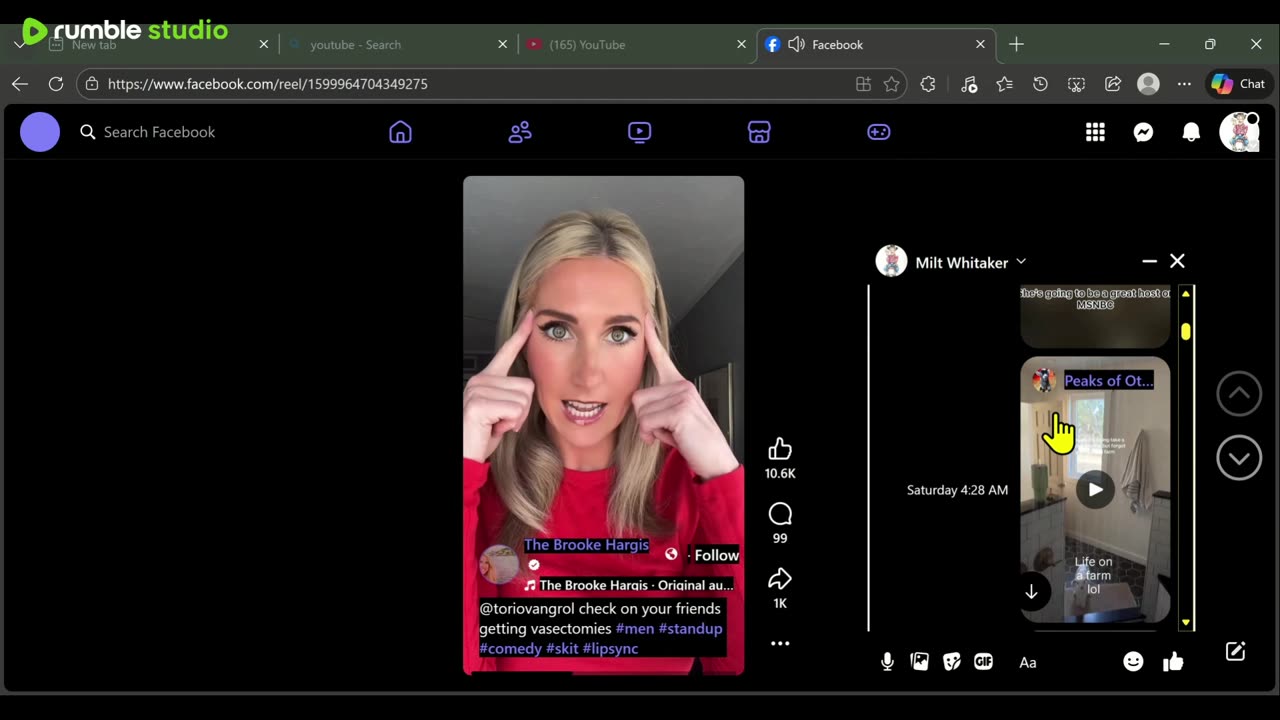This screenshot has height=720, width=1280.
Task: Jump to the latest chat message
Action: [x=1031, y=592]
